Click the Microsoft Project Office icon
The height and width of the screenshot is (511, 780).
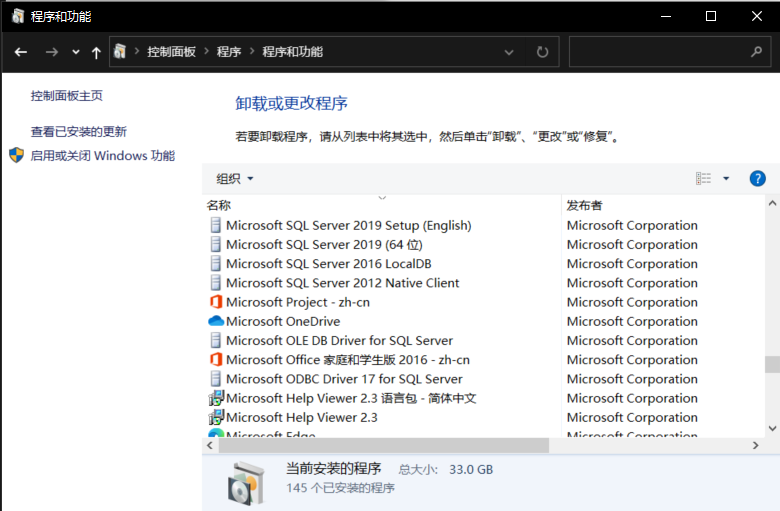(x=216, y=302)
